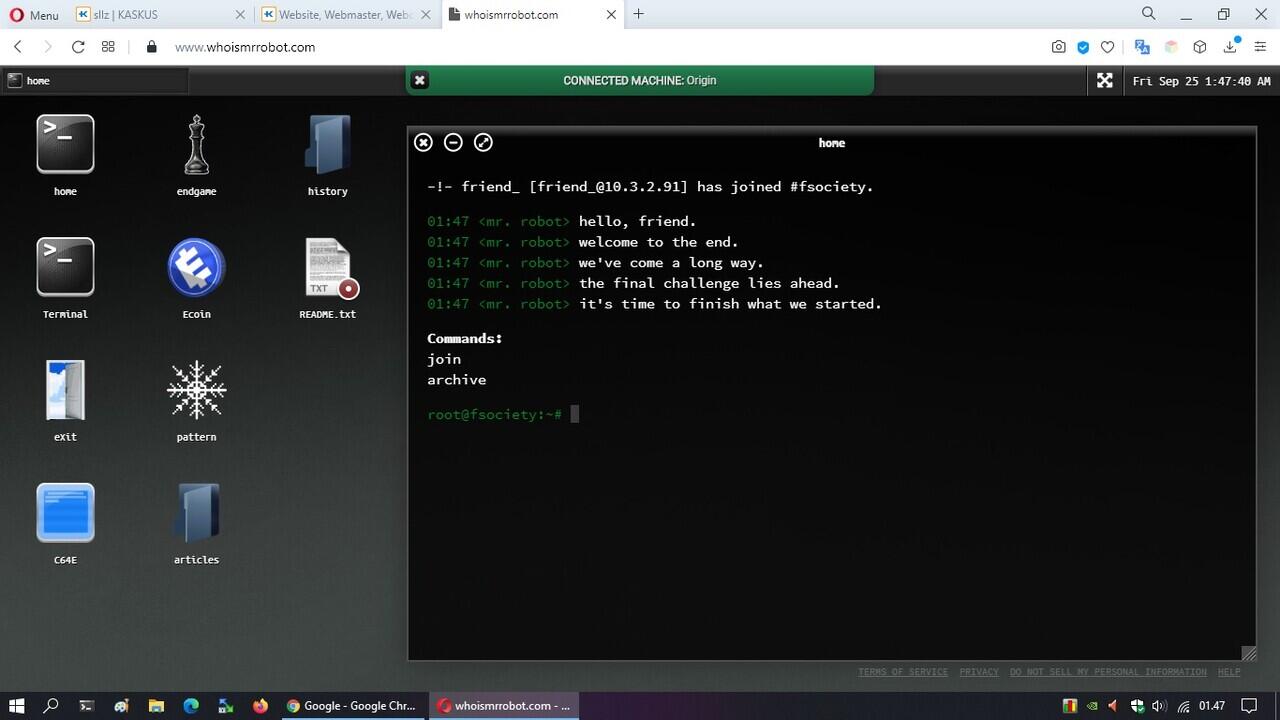Open the Privacy link

coord(979,672)
